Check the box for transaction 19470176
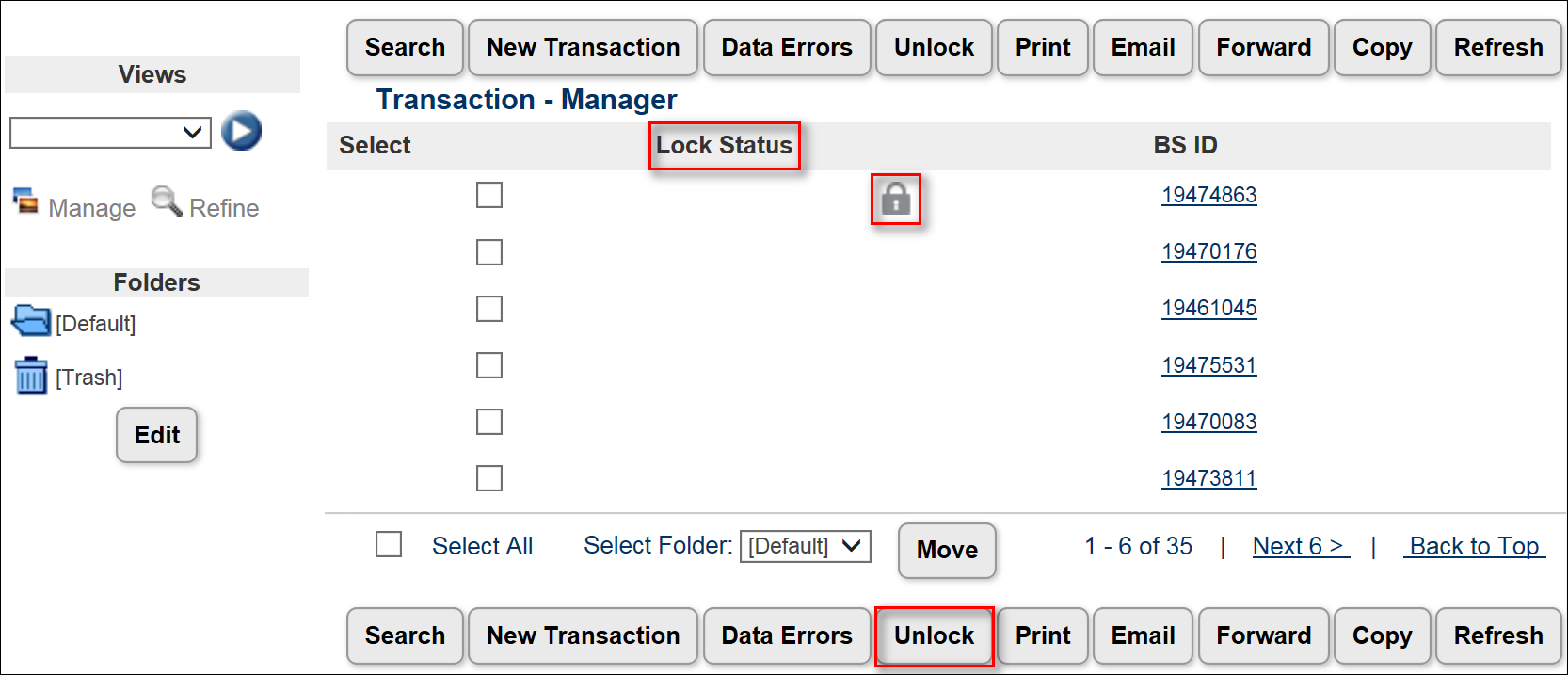 489,252
